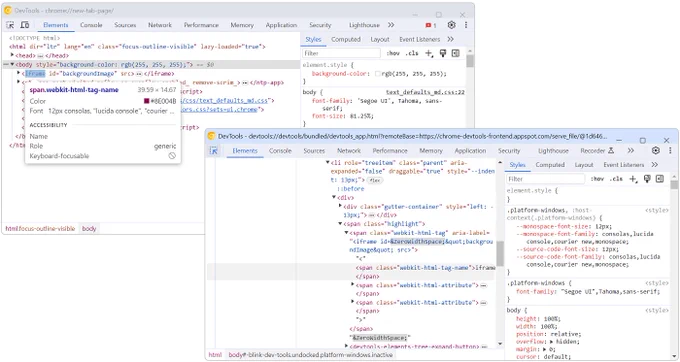Expand the iframe backgroundImage node

(x=19, y=73)
